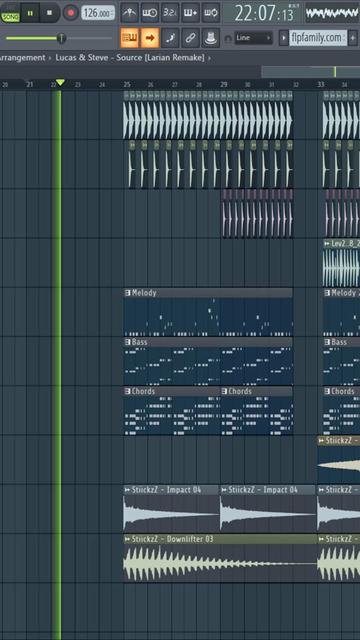Viewport: 360px width, 640px height.
Task: Click bar 29 on the timeline ruler
Action: click(224, 84)
